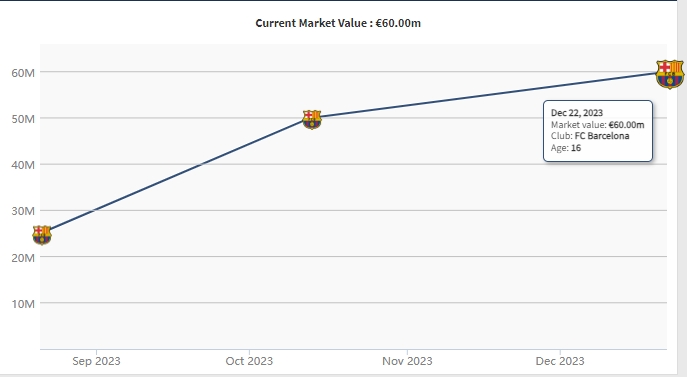The height and width of the screenshot is (377, 687).
Task: Select the Dec 2023 axis label
Action: 560,361
